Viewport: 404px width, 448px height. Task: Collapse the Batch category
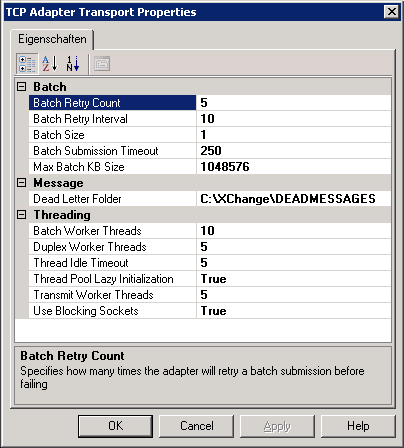21,87
